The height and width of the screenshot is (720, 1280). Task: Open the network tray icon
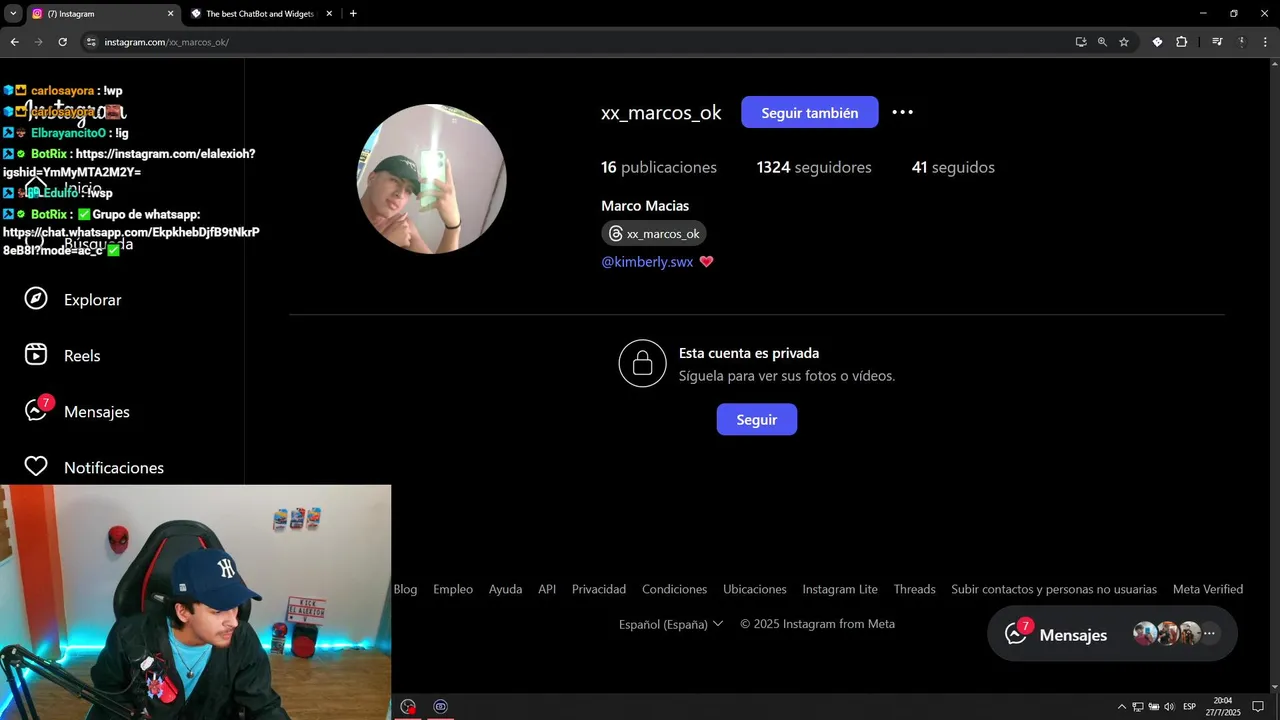[1138, 707]
